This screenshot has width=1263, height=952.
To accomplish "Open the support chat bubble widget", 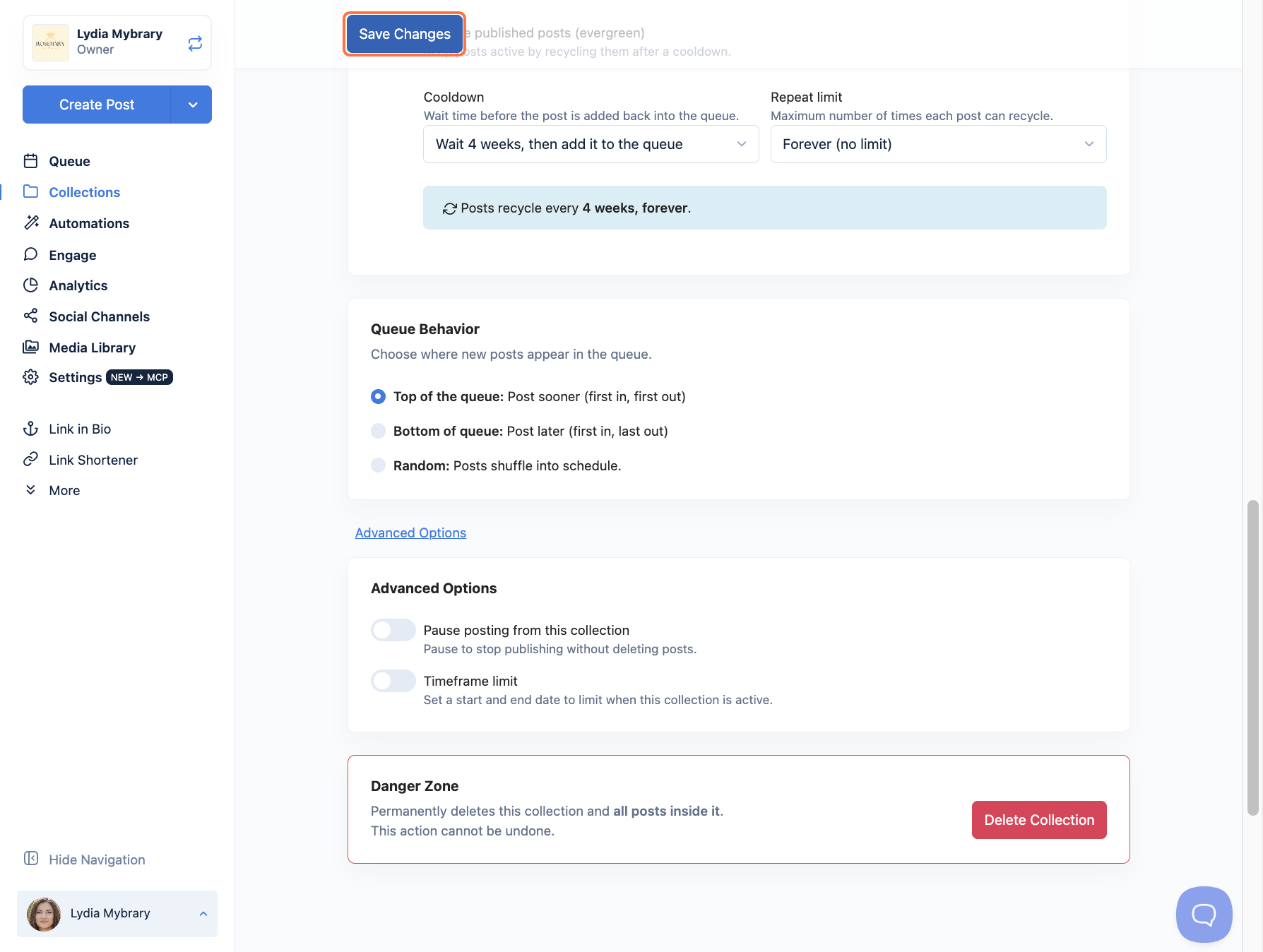I will [x=1204, y=914].
